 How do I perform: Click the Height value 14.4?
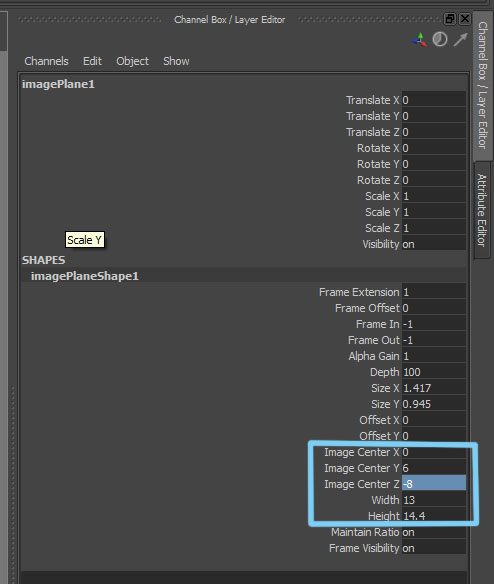point(434,516)
